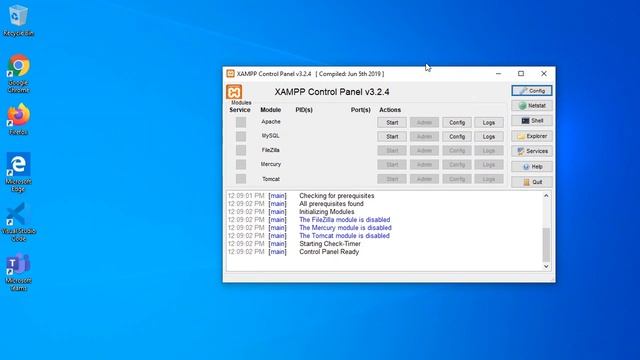Image resolution: width=640 pixels, height=360 pixels.
Task: Select 'Checking for prerequisites' log line
Action: [337, 196]
